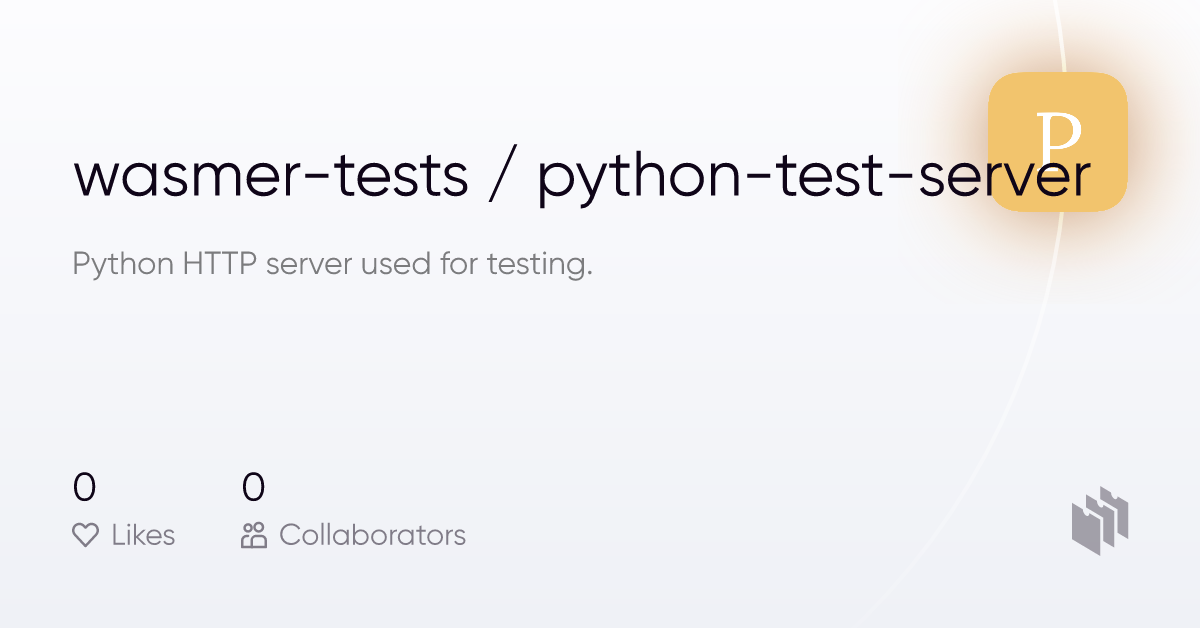Open the python-test-server package name

[x=813, y=177]
